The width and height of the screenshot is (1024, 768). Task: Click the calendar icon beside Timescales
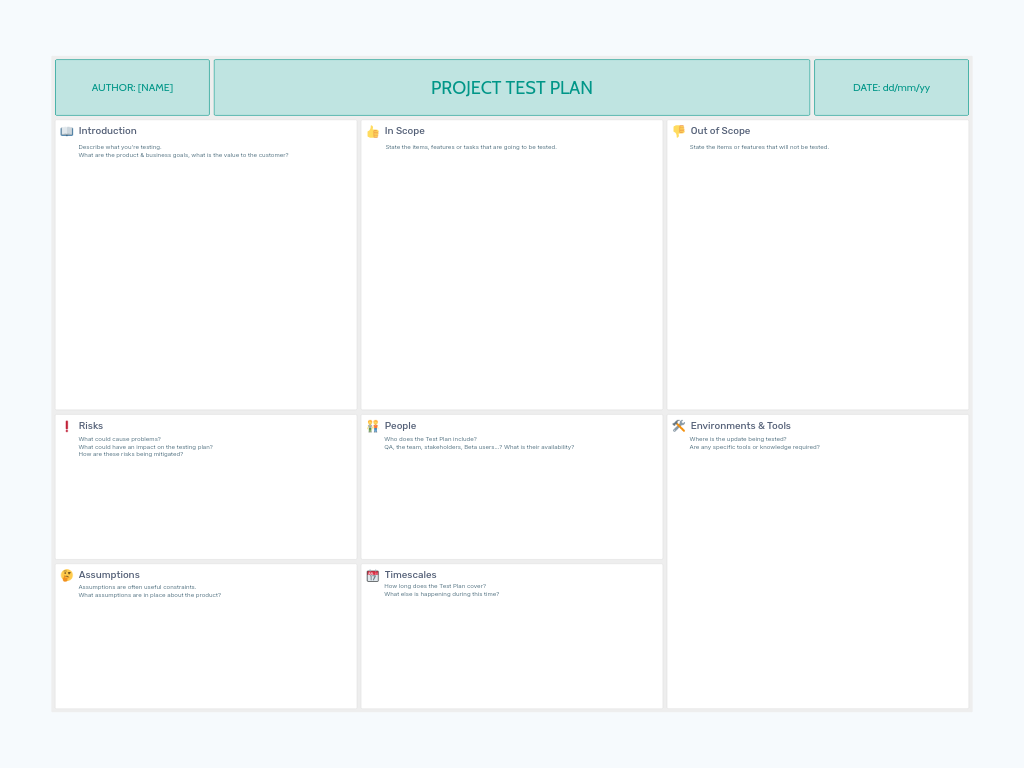373,575
